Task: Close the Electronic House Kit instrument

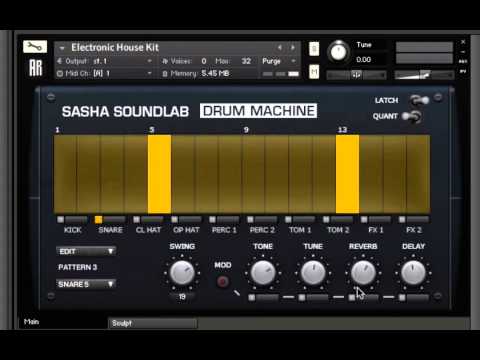Action: pos(463,42)
